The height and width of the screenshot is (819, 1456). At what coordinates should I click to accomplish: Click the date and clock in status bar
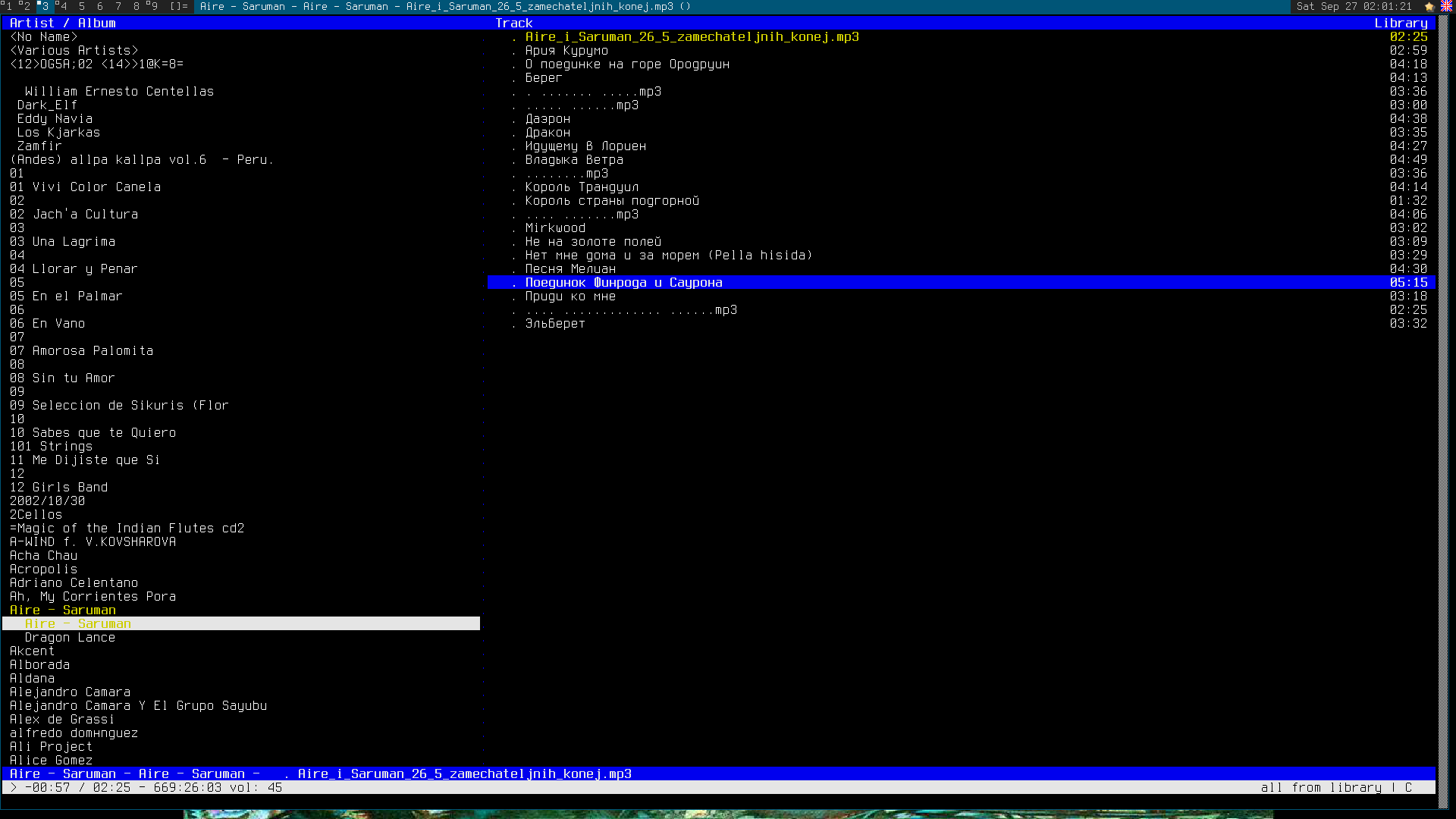[1354, 6]
